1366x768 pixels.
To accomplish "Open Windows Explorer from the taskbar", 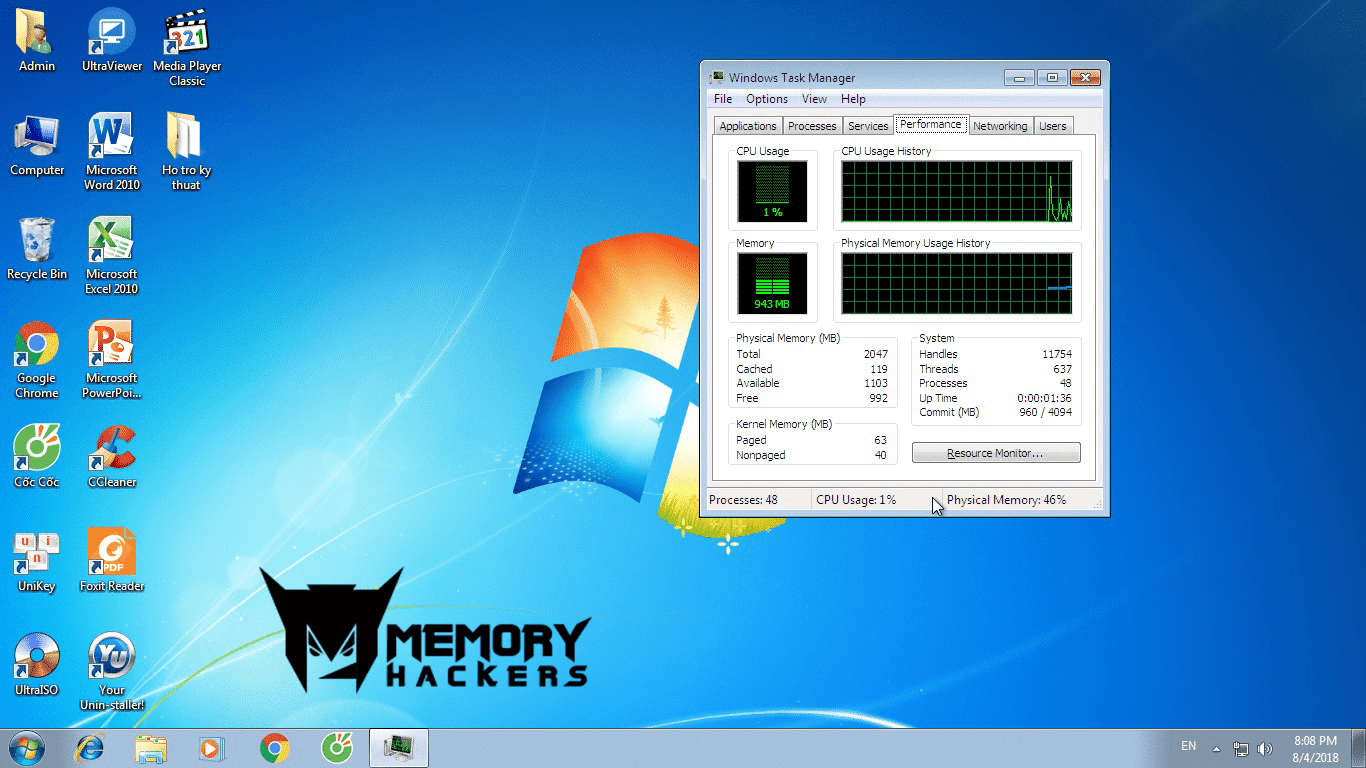I will [x=151, y=748].
